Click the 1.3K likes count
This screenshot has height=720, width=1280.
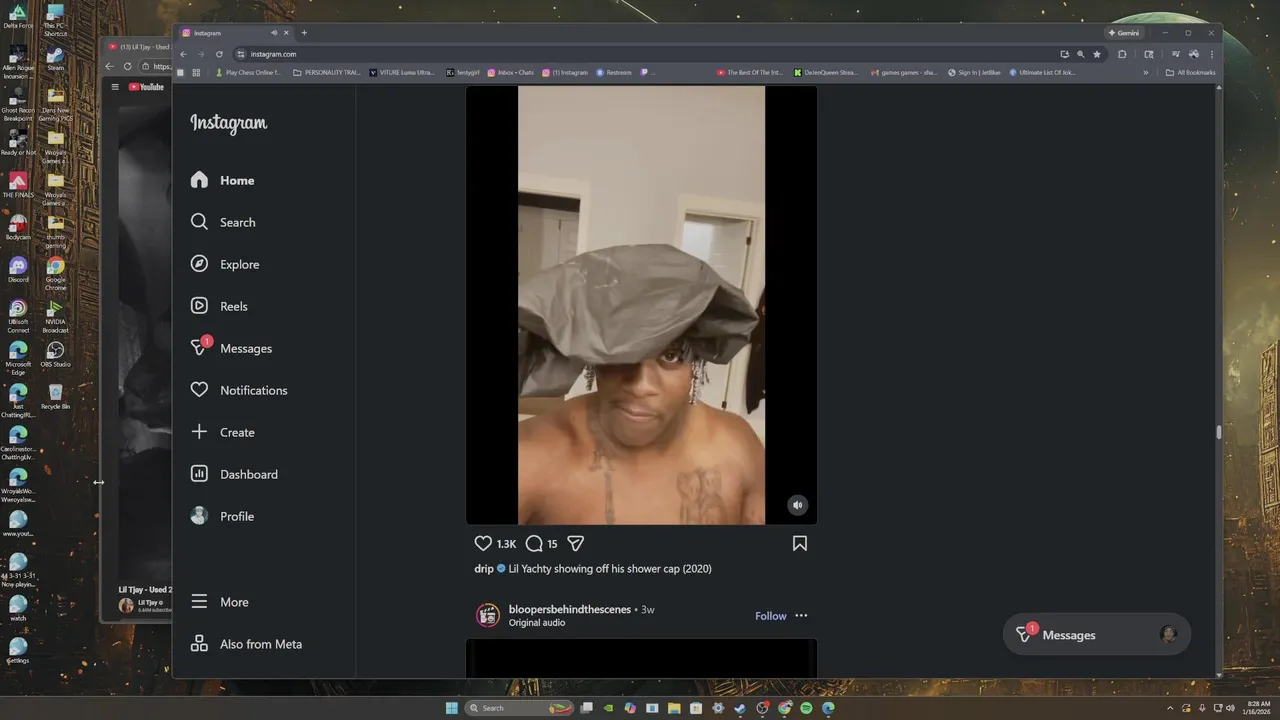[506, 544]
